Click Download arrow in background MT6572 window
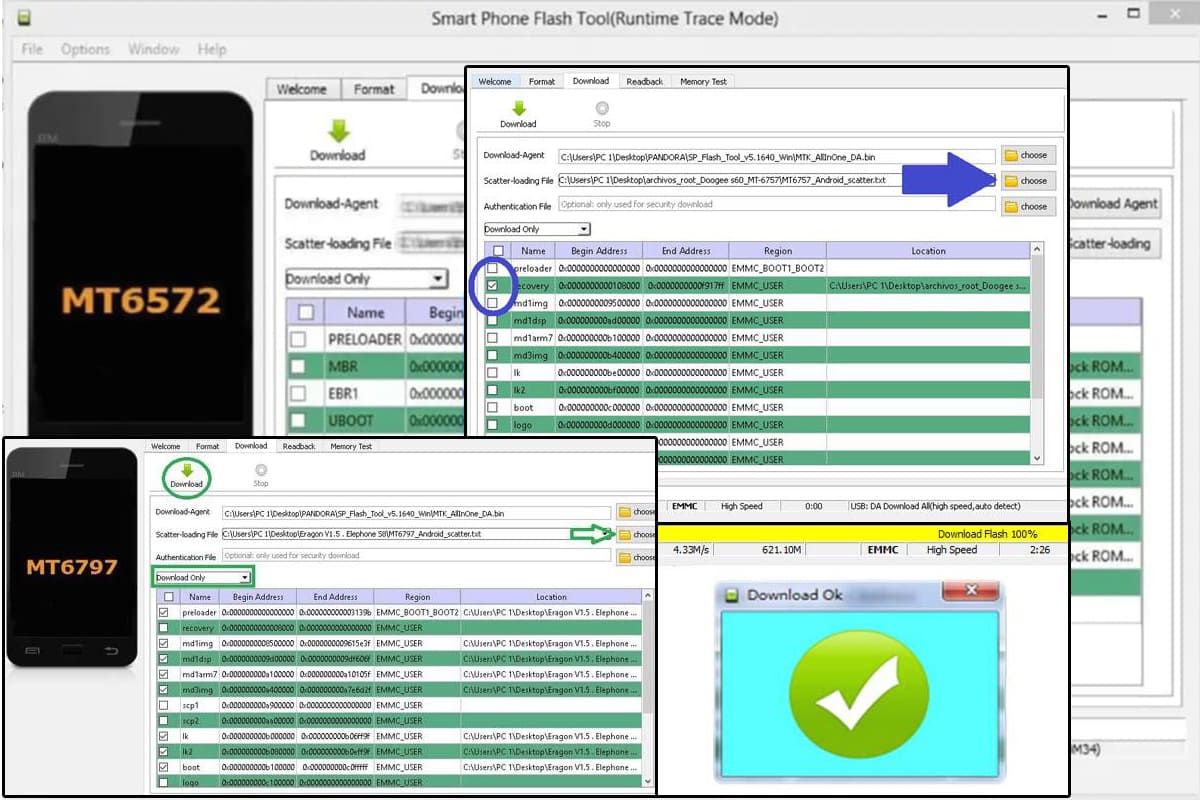1200x800 pixels. coord(338,131)
